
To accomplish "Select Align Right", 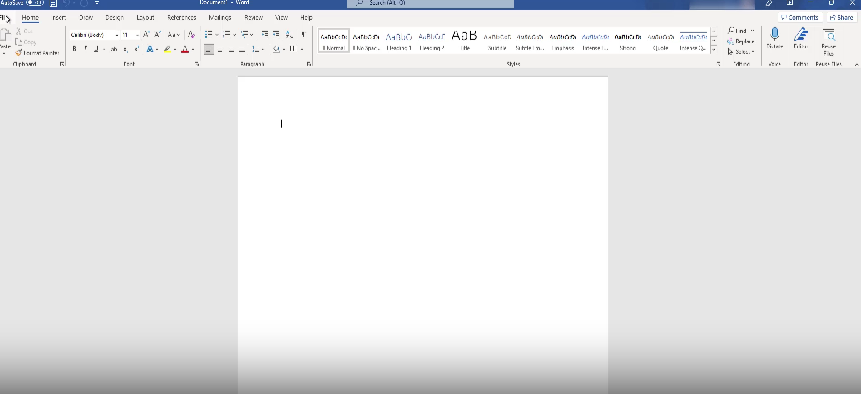I will coord(231,49).
